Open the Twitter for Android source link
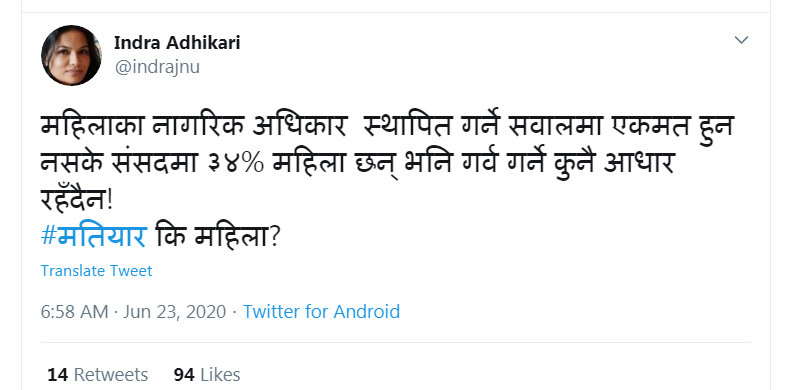This screenshot has height=390, width=786. [321, 312]
